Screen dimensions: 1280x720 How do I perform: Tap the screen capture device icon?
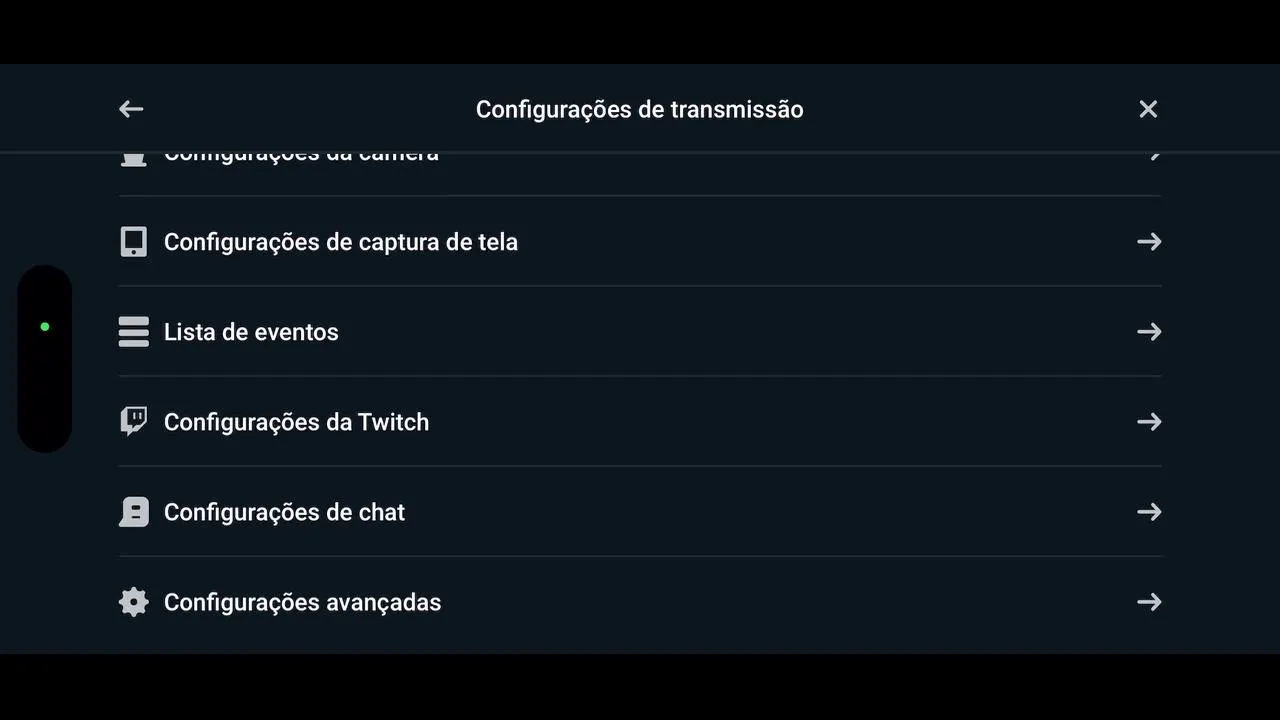pos(133,242)
